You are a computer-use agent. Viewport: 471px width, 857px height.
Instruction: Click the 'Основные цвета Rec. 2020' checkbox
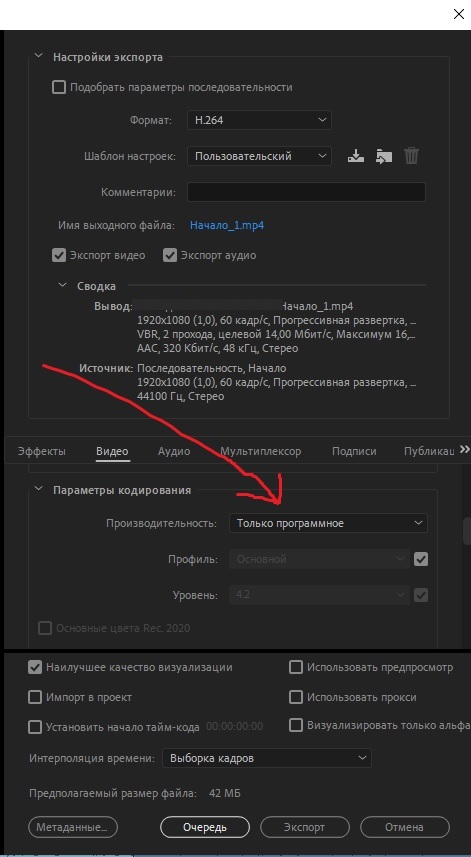tap(45, 629)
